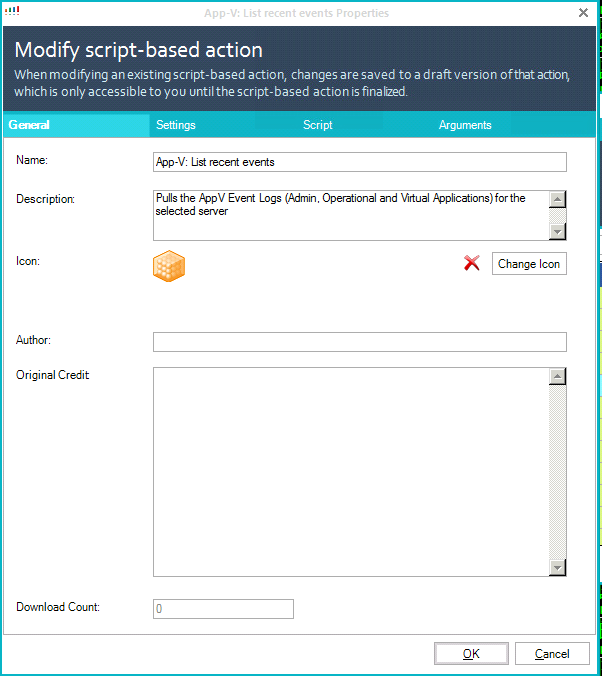Click inside the Description text box
This screenshot has height=676, width=602.
coord(350,214)
